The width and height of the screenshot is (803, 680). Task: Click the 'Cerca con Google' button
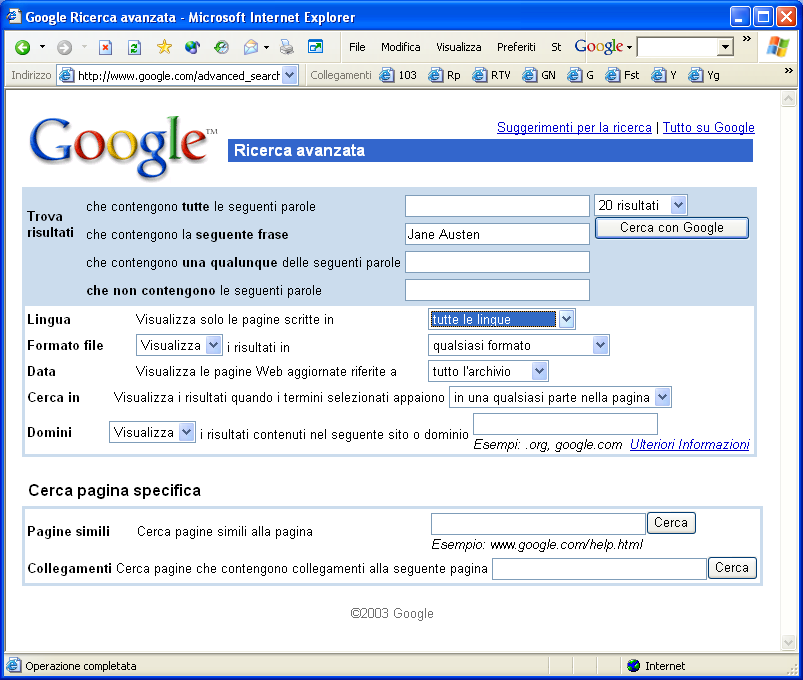pos(671,228)
